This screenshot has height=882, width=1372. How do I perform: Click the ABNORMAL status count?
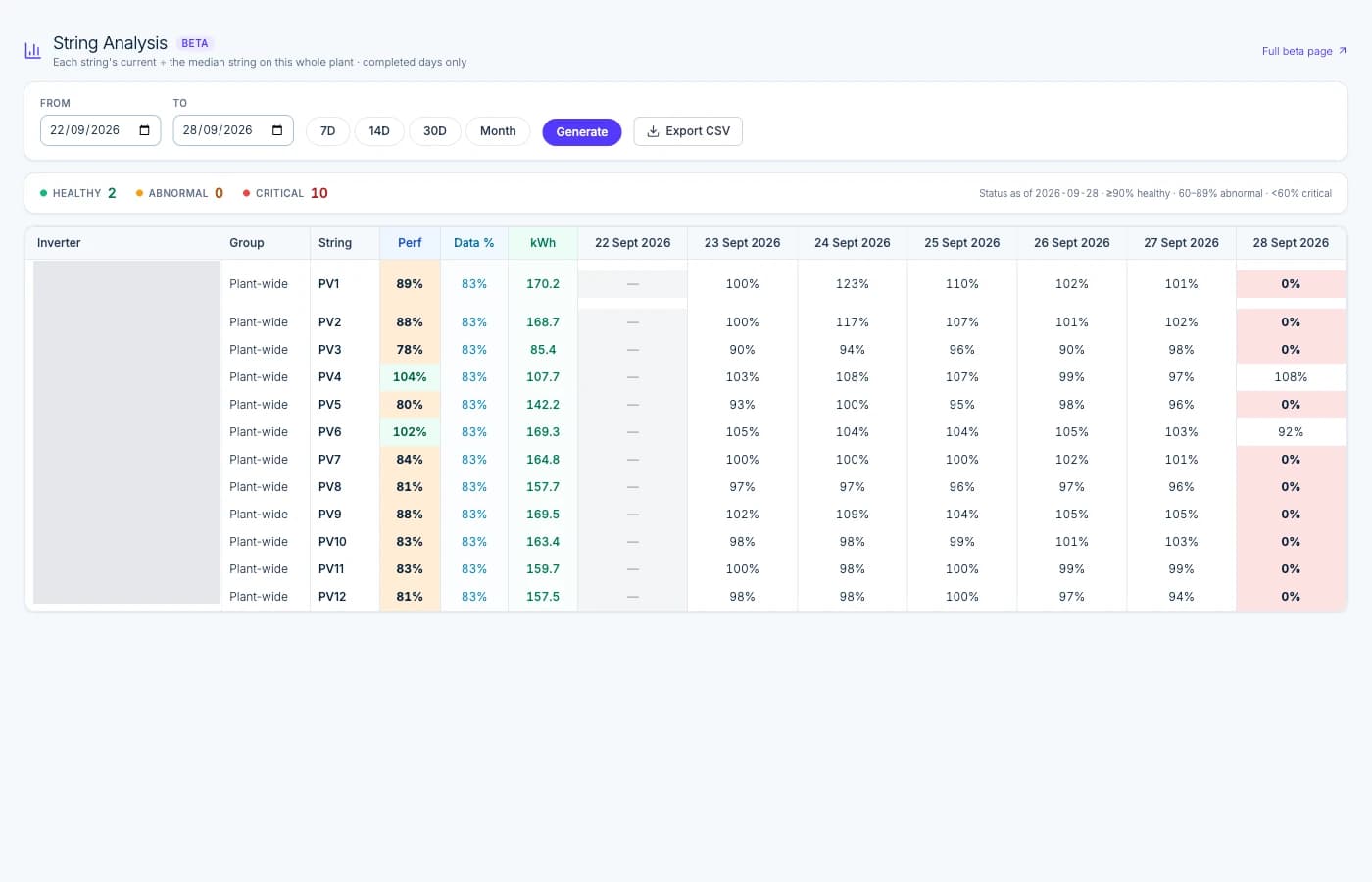click(179, 193)
